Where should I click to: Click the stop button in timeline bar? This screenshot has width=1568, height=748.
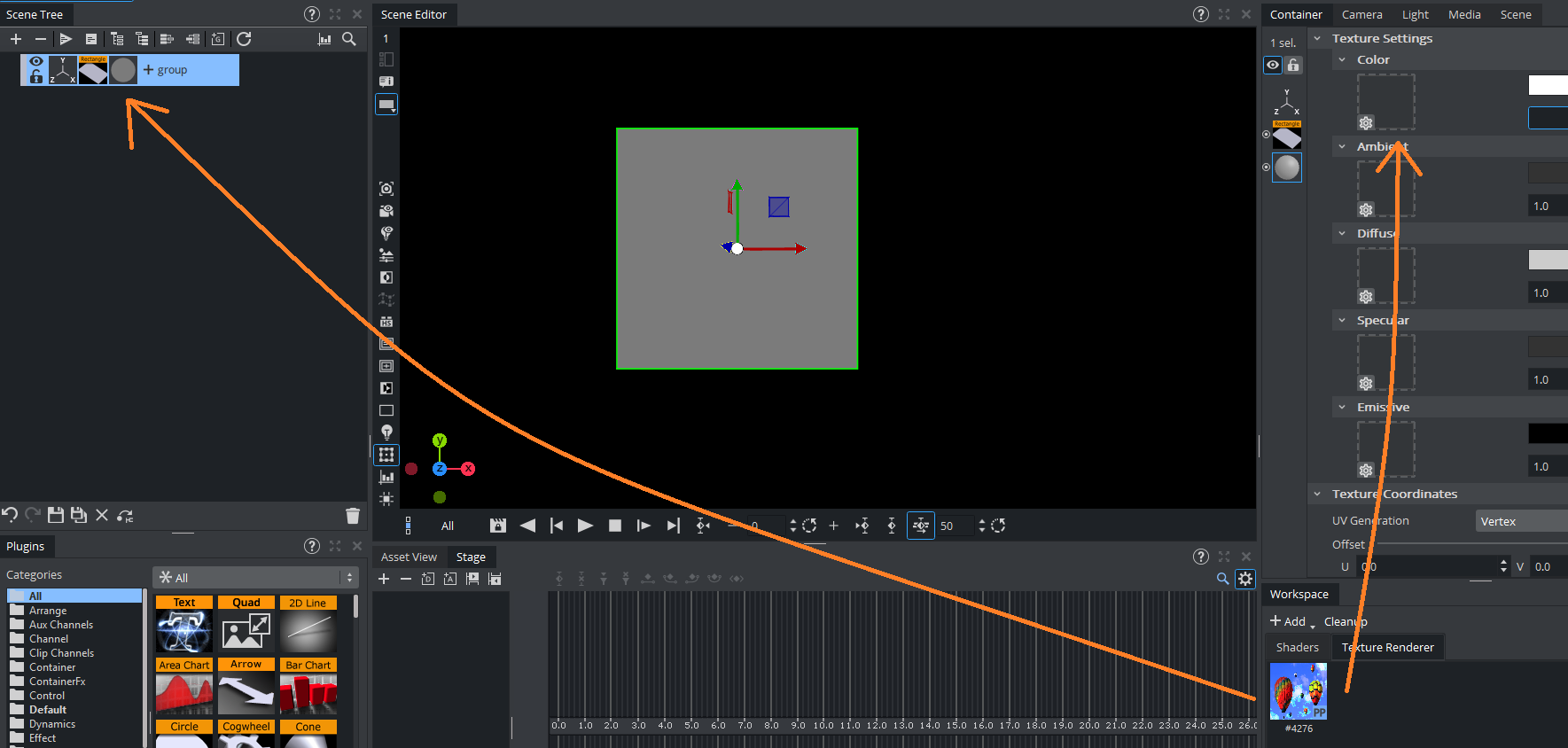[614, 526]
